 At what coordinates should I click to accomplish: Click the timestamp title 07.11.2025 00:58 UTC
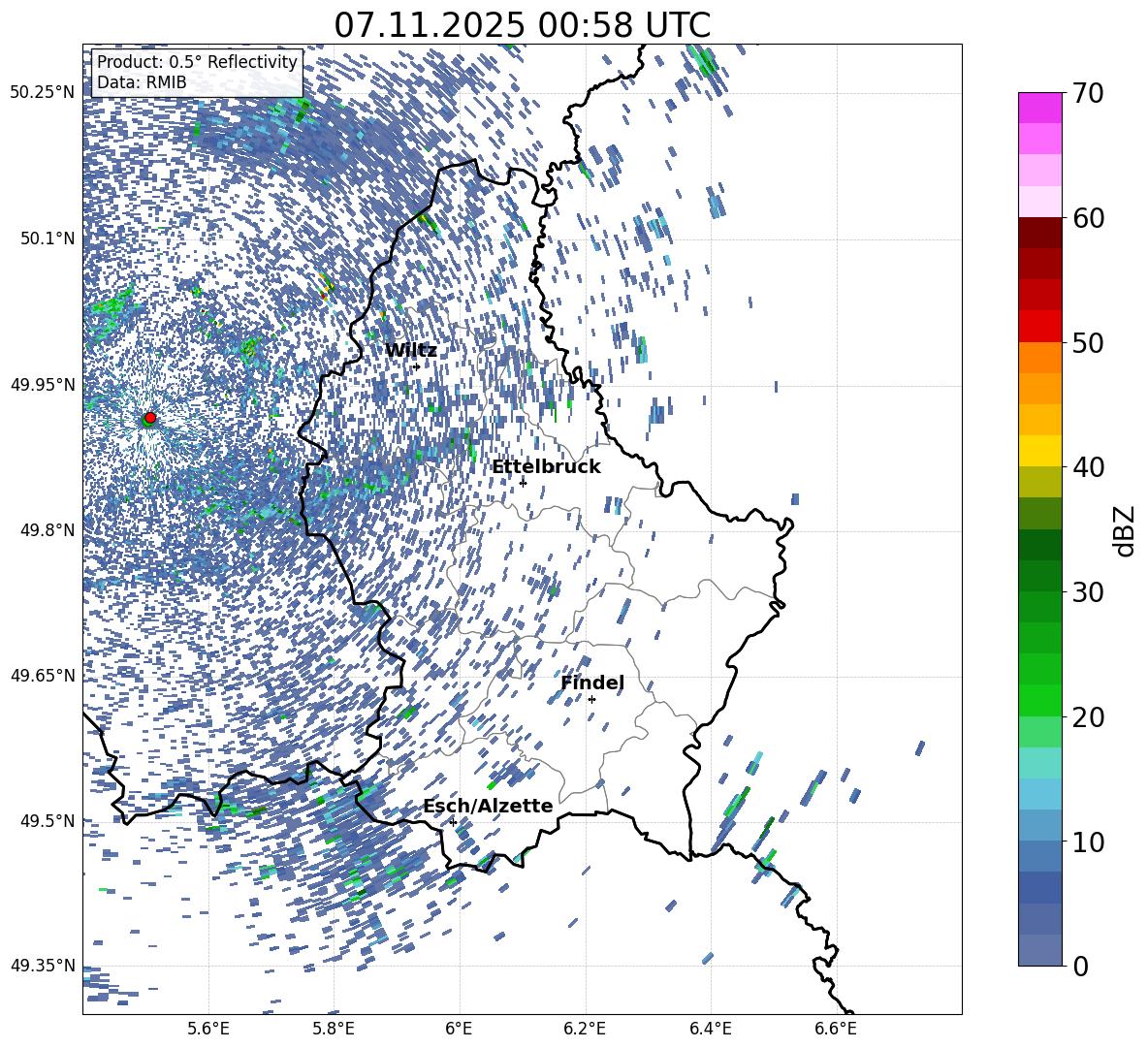coord(522,25)
